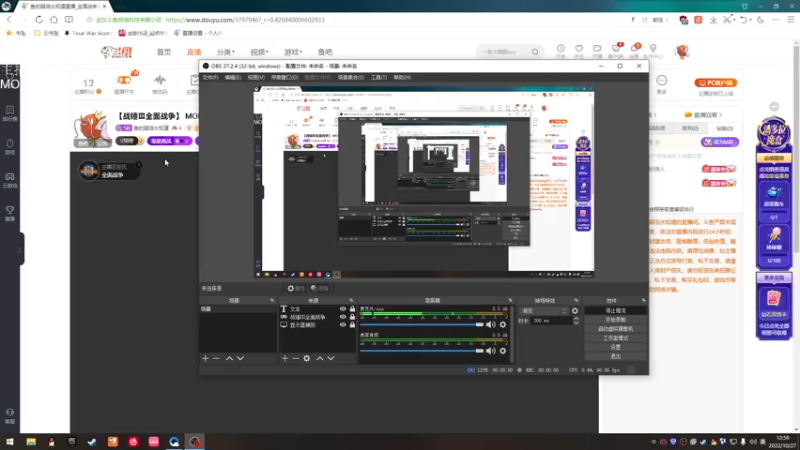The width and height of the screenshot is (800, 450).
Task: Hide the 显示器捕获 source via its eye icon
Action: pos(343,324)
